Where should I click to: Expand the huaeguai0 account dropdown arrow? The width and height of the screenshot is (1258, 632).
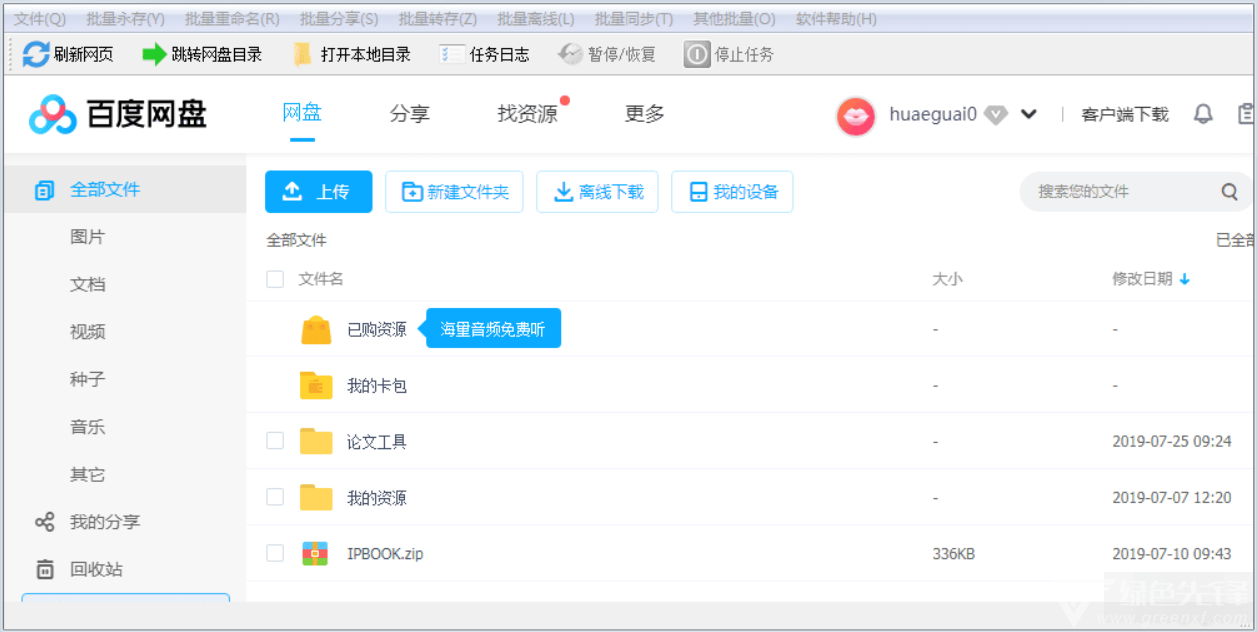(1028, 115)
